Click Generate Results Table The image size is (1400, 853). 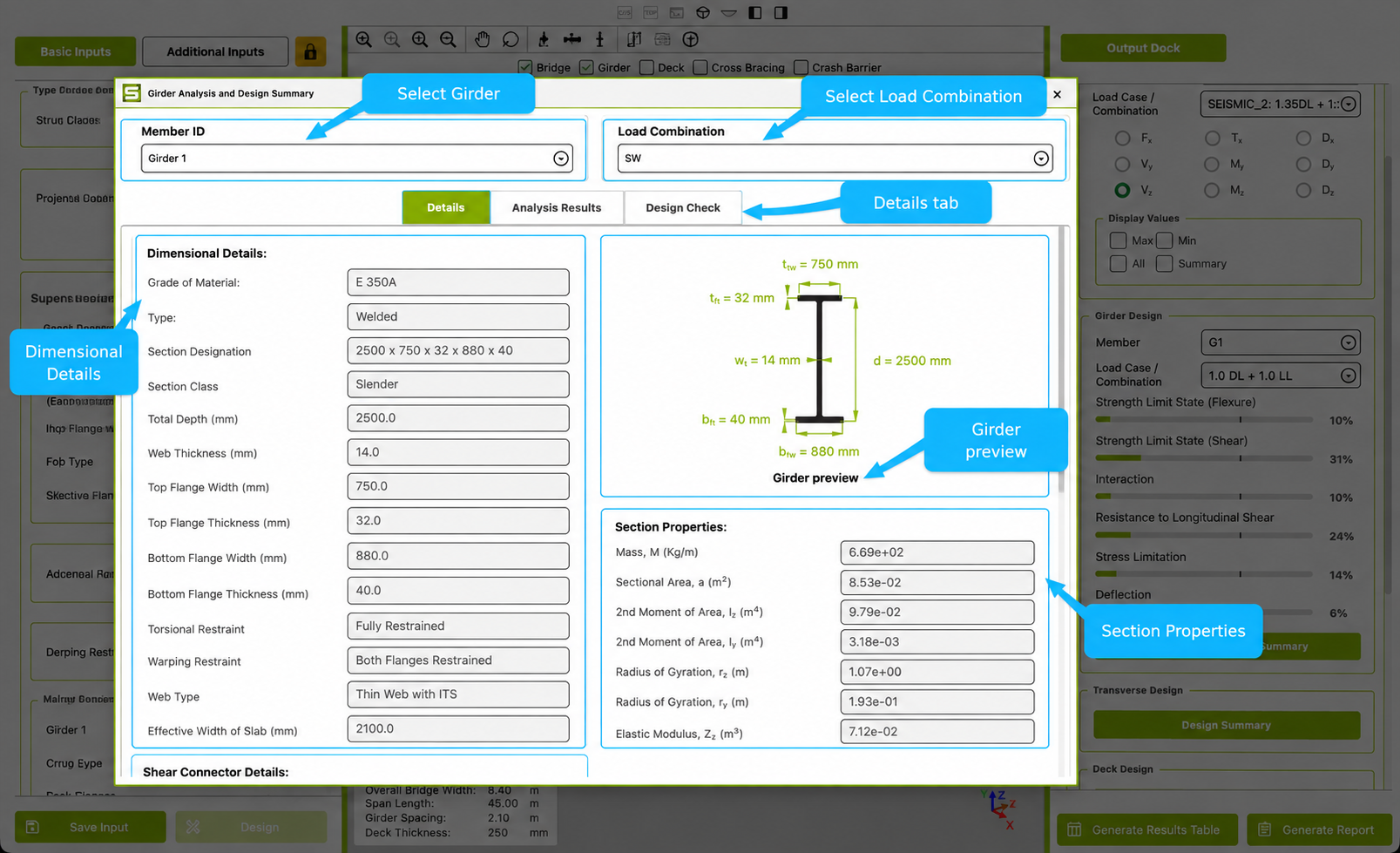coord(1148,829)
